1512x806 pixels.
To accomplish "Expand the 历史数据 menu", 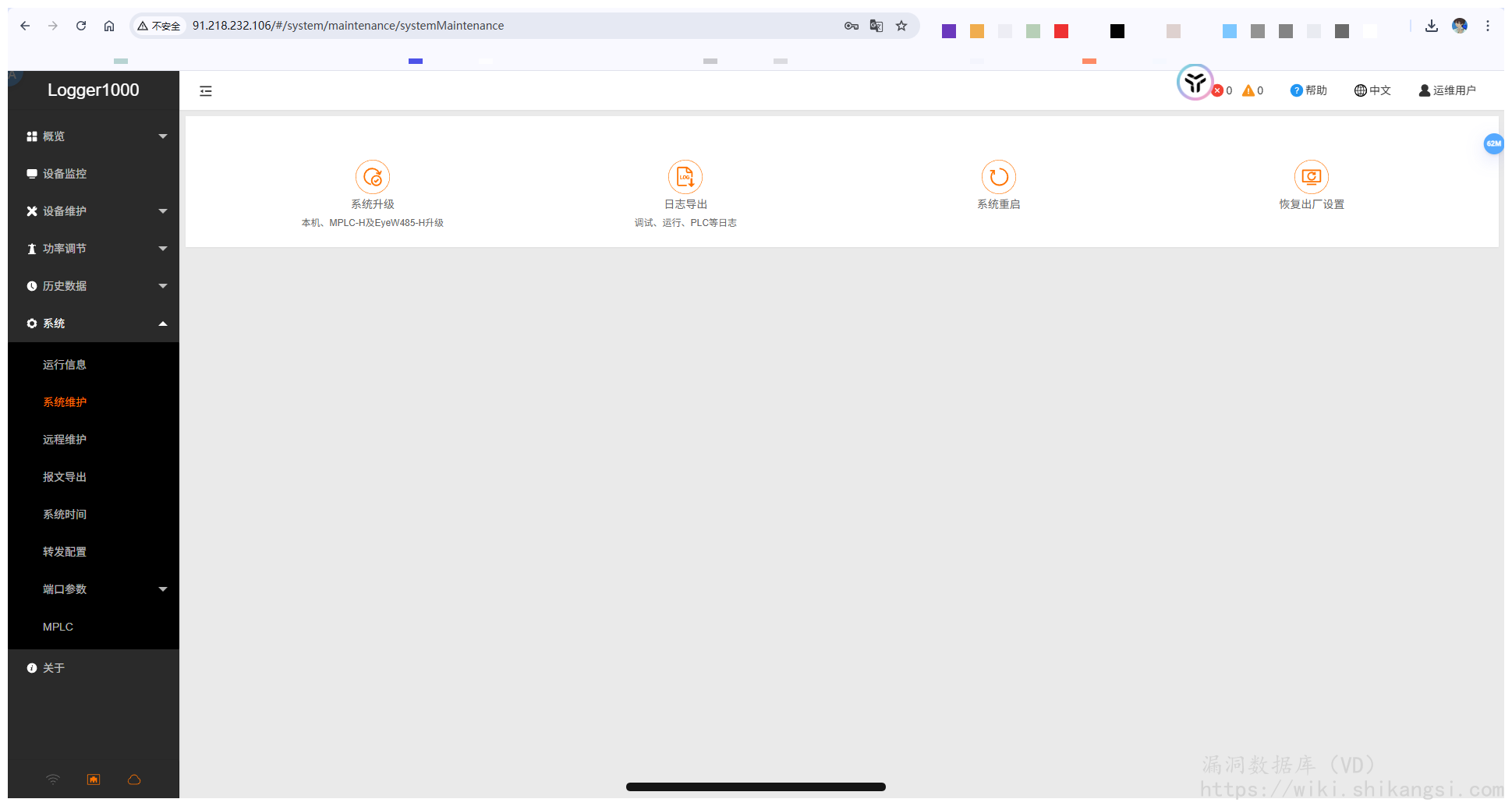I will [94, 286].
